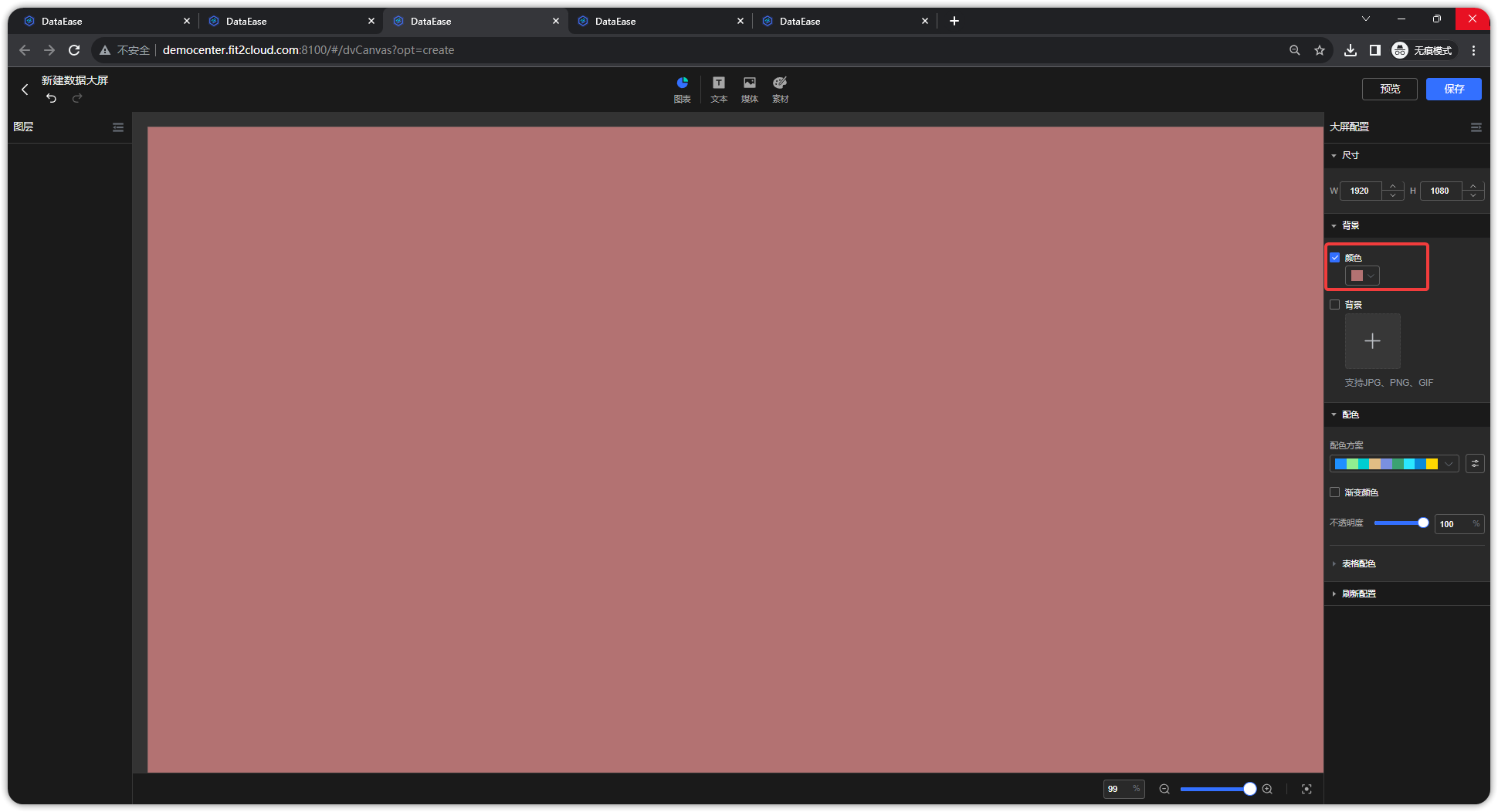Zoom in the canvas
The width and height of the screenshot is (1498, 812).
1267,789
